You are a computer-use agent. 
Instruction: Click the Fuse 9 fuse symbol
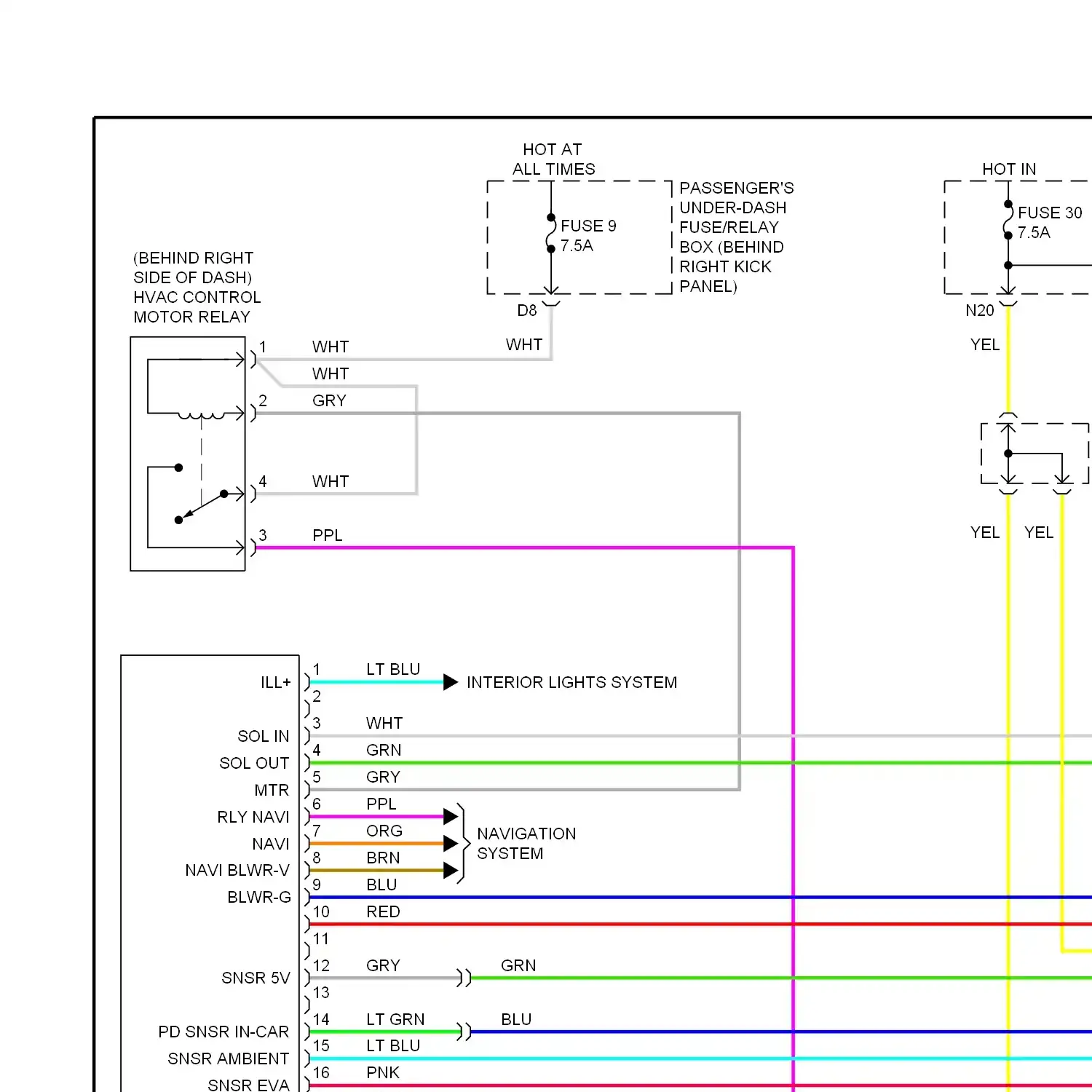point(551,233)
